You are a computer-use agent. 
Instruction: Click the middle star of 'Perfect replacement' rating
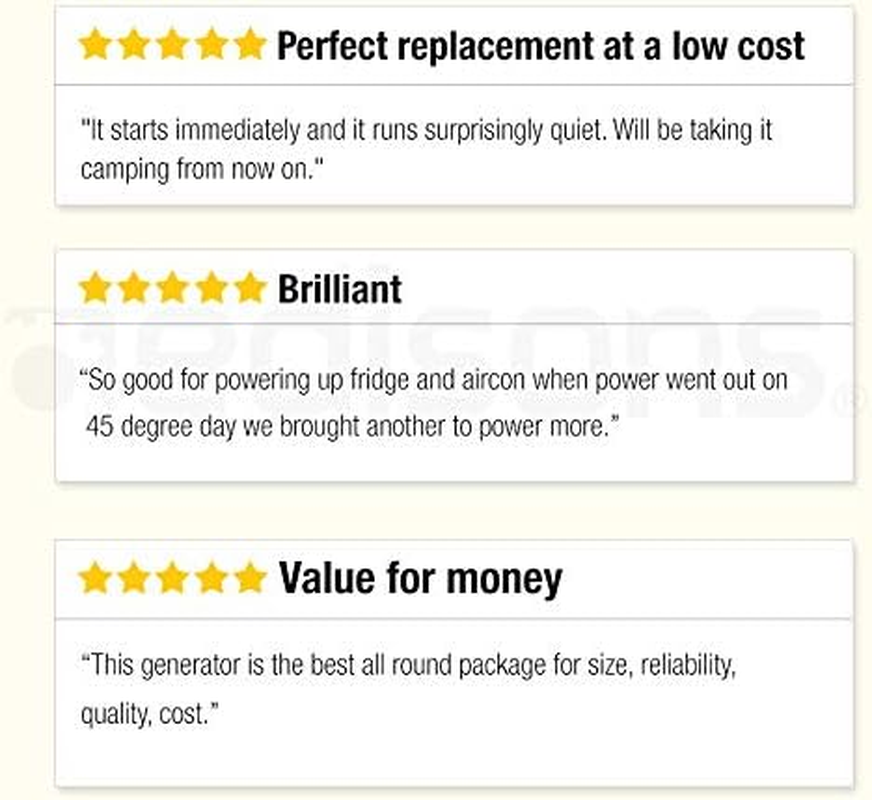pyautogui.click(x=172, y=45)
